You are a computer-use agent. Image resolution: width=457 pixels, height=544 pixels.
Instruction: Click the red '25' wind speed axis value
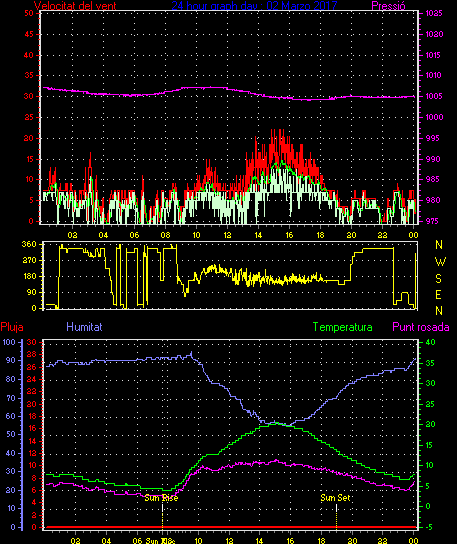click(29, 117)
